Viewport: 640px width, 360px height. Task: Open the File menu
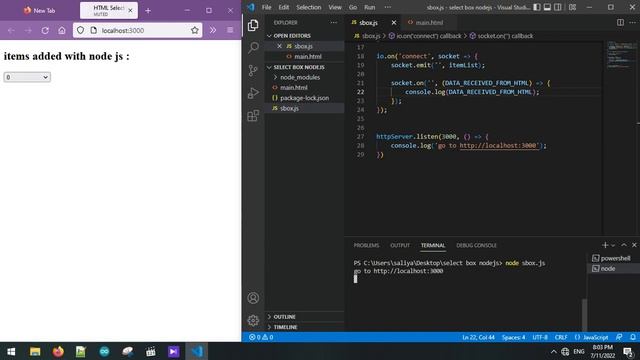pos(267,7)
